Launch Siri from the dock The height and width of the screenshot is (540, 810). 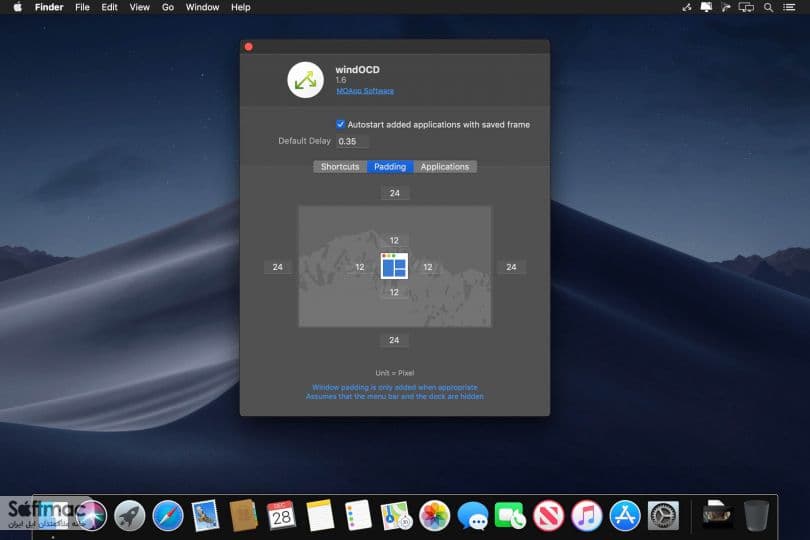[91, 515]
